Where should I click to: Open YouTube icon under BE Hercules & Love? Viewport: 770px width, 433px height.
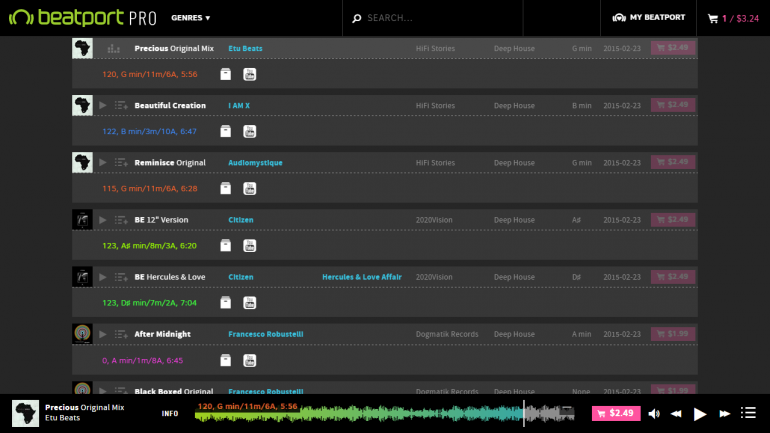(x=249, y=302)
